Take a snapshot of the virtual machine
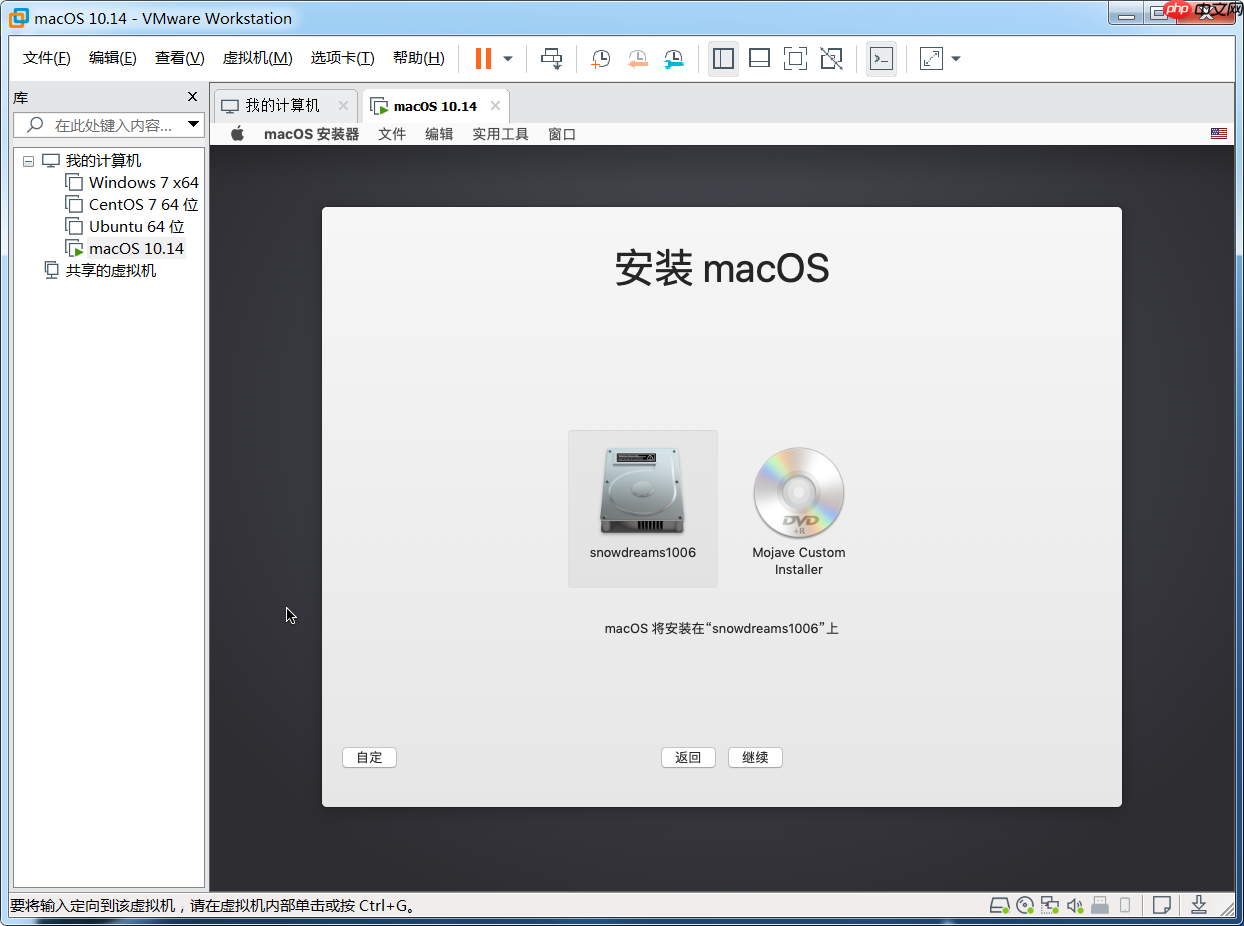This screenshot has height=926, width=1244. 600,58
